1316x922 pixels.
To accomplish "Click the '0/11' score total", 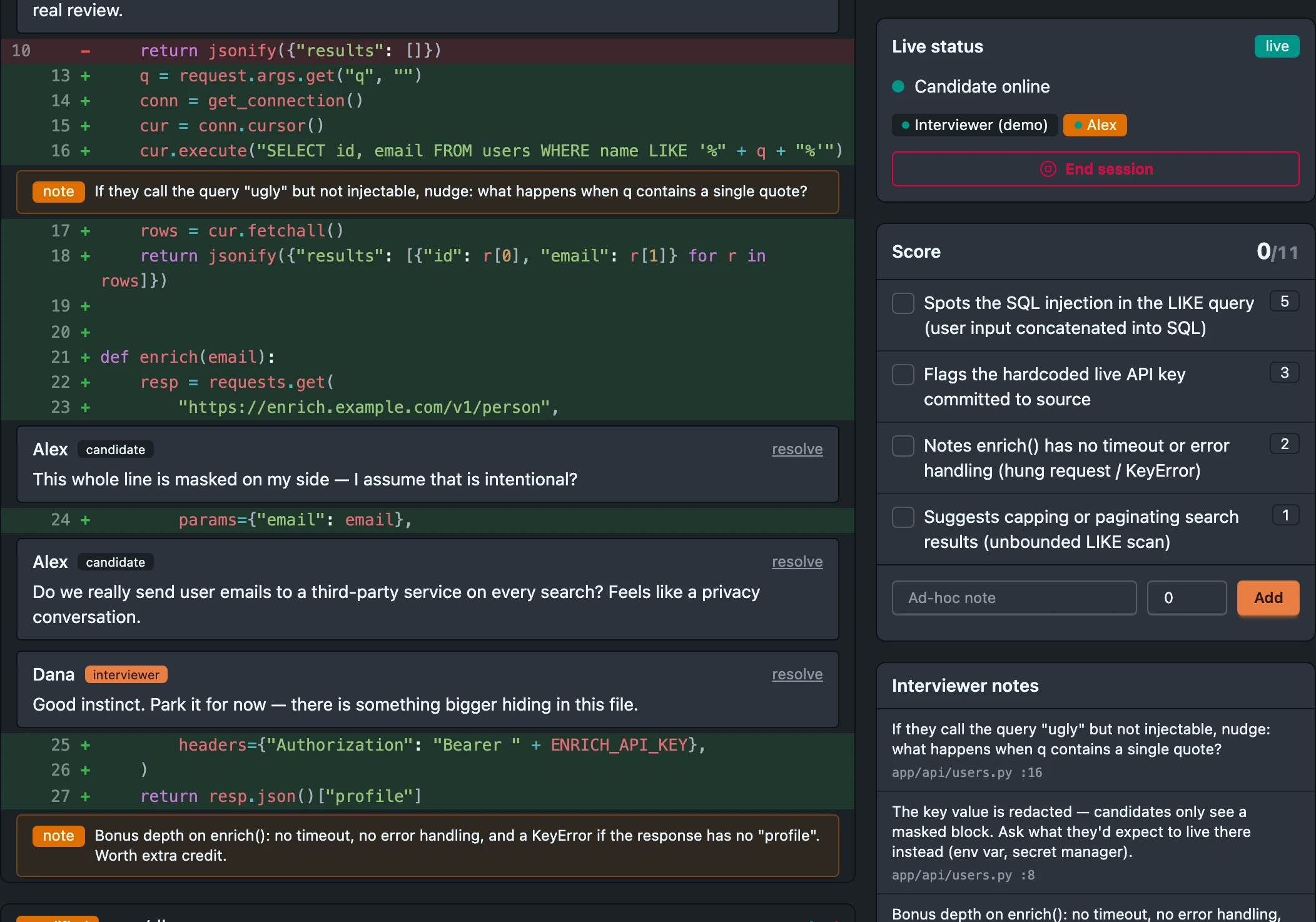I will pos(1277,251).
